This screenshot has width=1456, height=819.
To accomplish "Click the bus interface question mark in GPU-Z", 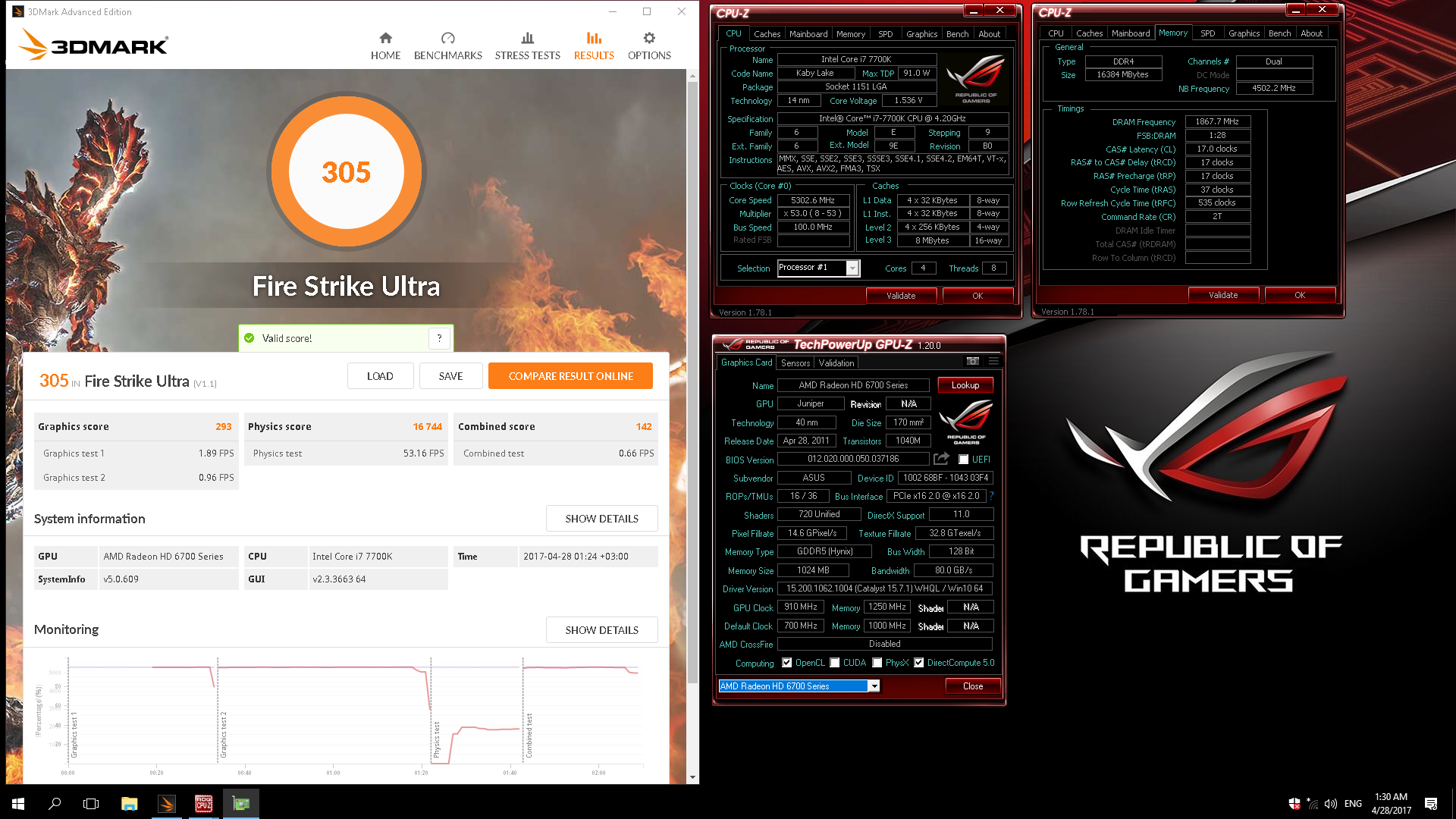I will pyautogui.click(x=991, y=496).
